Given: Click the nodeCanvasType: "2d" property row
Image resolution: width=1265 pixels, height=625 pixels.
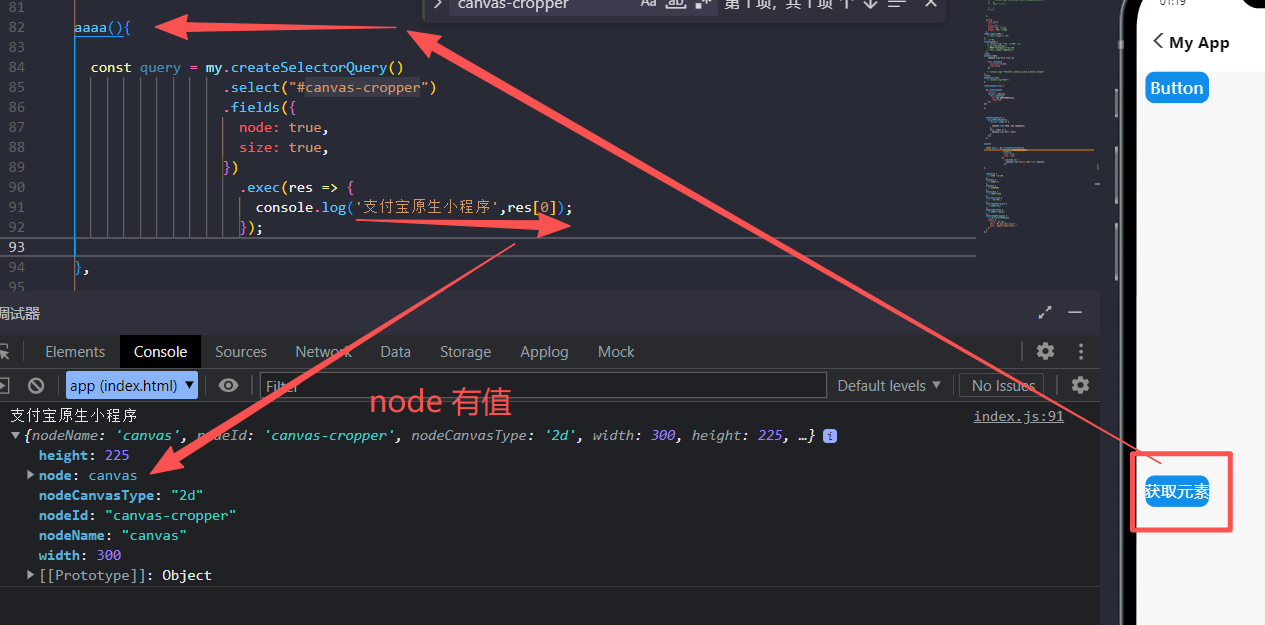Looking at the screenshot, I should coord(121,495).
